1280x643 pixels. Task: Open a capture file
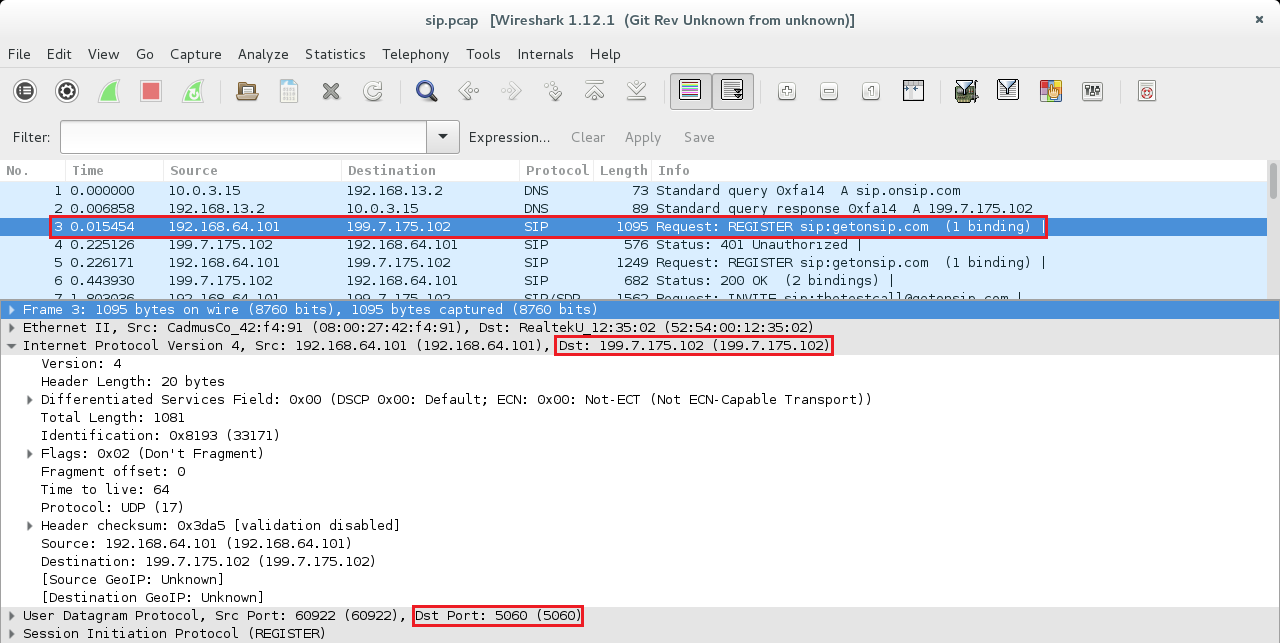point(247,91)
